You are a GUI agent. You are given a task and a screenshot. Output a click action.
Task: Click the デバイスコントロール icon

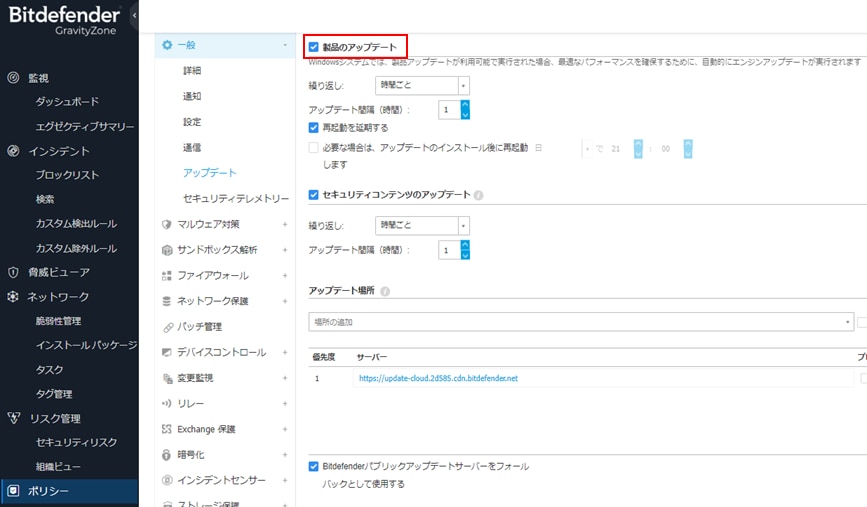click(x=166, y=352)
